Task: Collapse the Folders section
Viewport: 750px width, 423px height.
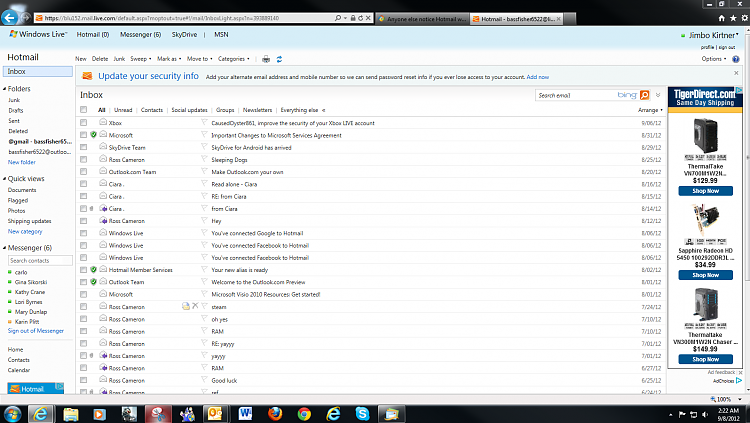Action: [x=4, y=89]
